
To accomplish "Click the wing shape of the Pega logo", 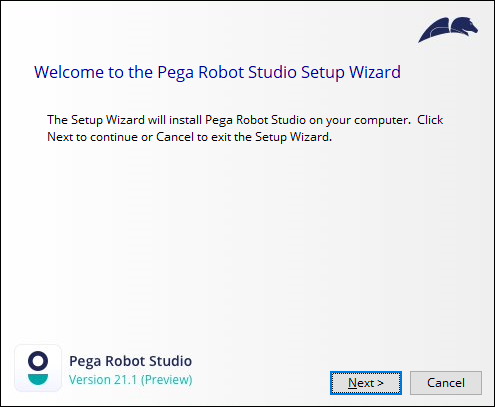I will click(x=433, y=31).
